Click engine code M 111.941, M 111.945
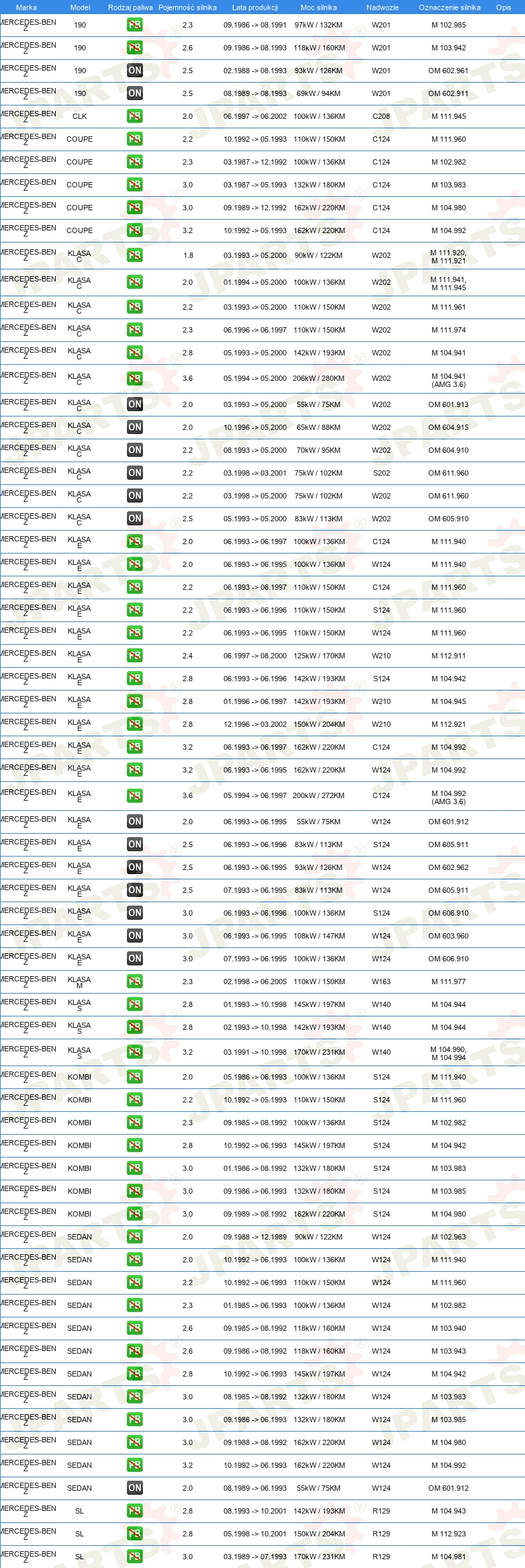 tap(448, 284)
